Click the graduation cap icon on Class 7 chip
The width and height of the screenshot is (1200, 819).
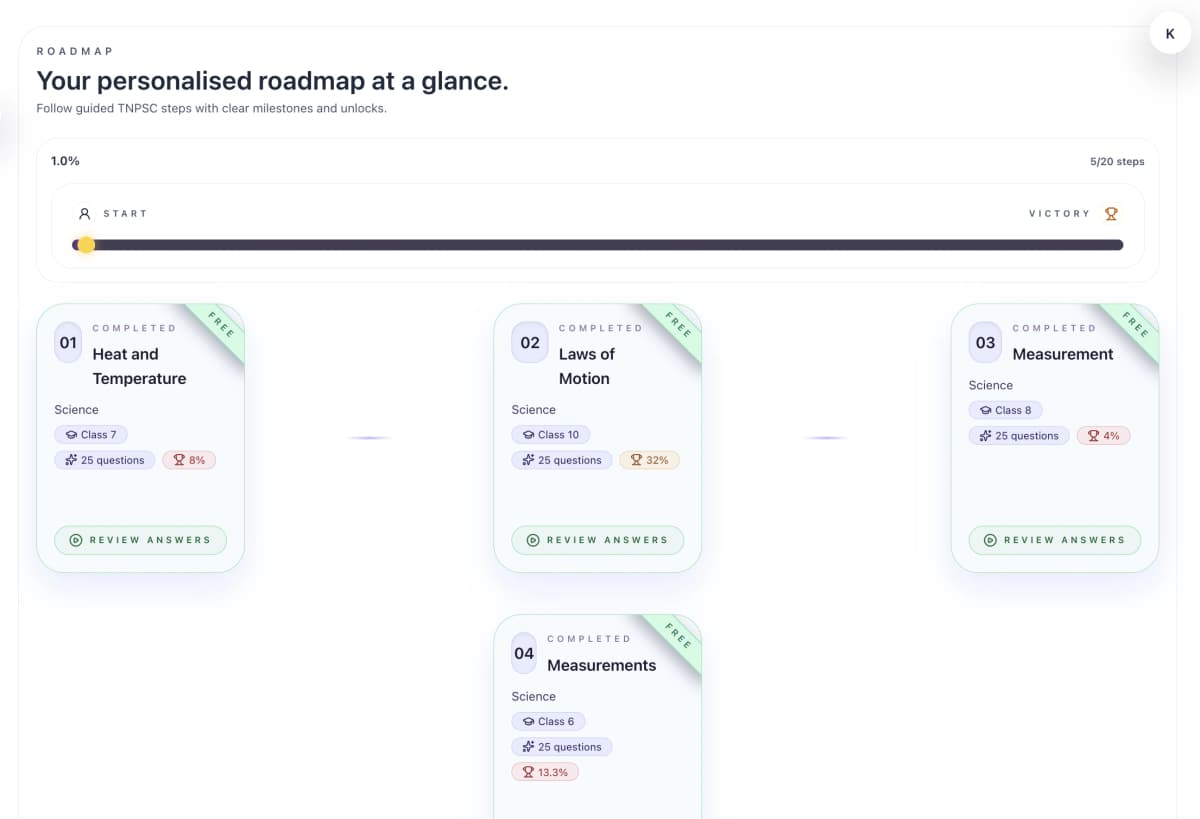[x=70, y=434]
